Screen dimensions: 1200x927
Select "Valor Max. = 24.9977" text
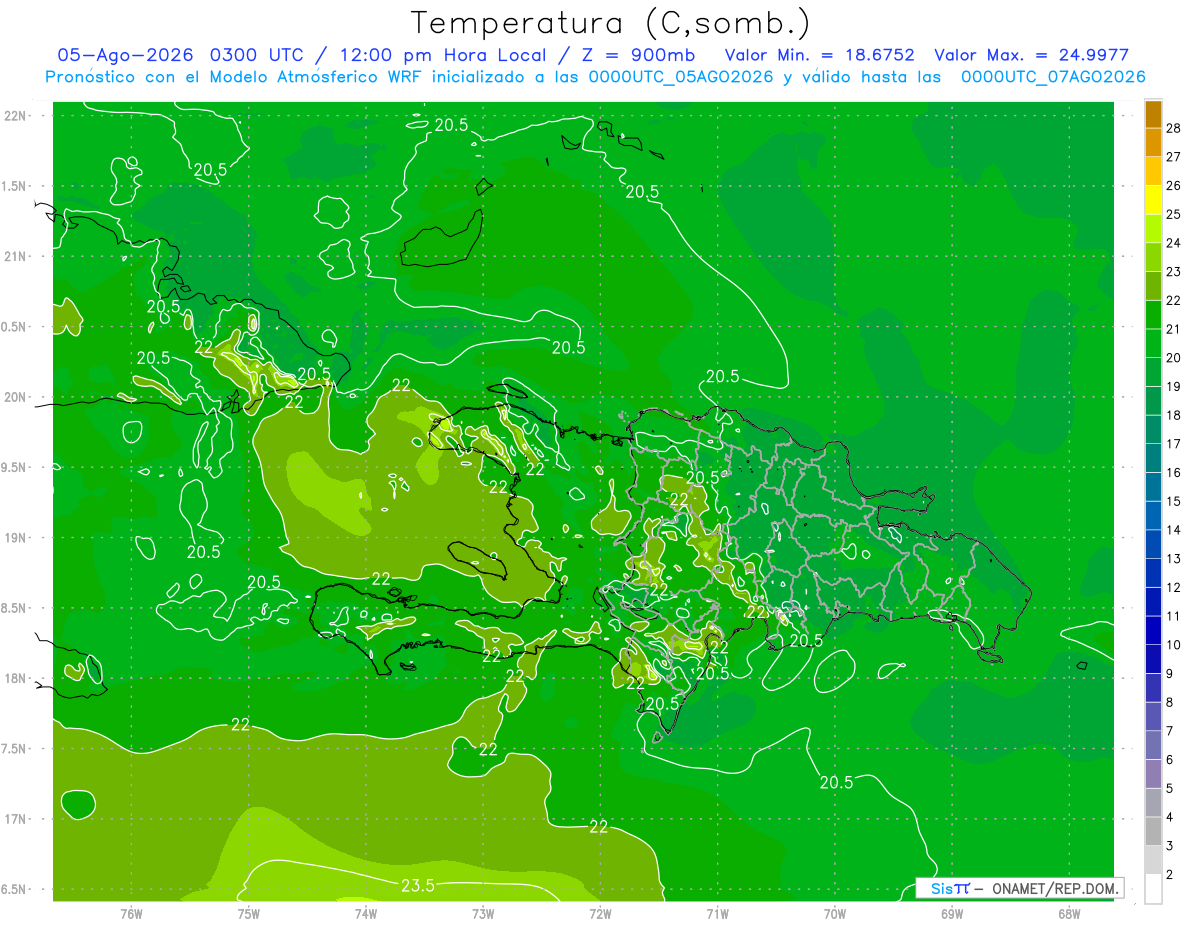coord(1031,55)
